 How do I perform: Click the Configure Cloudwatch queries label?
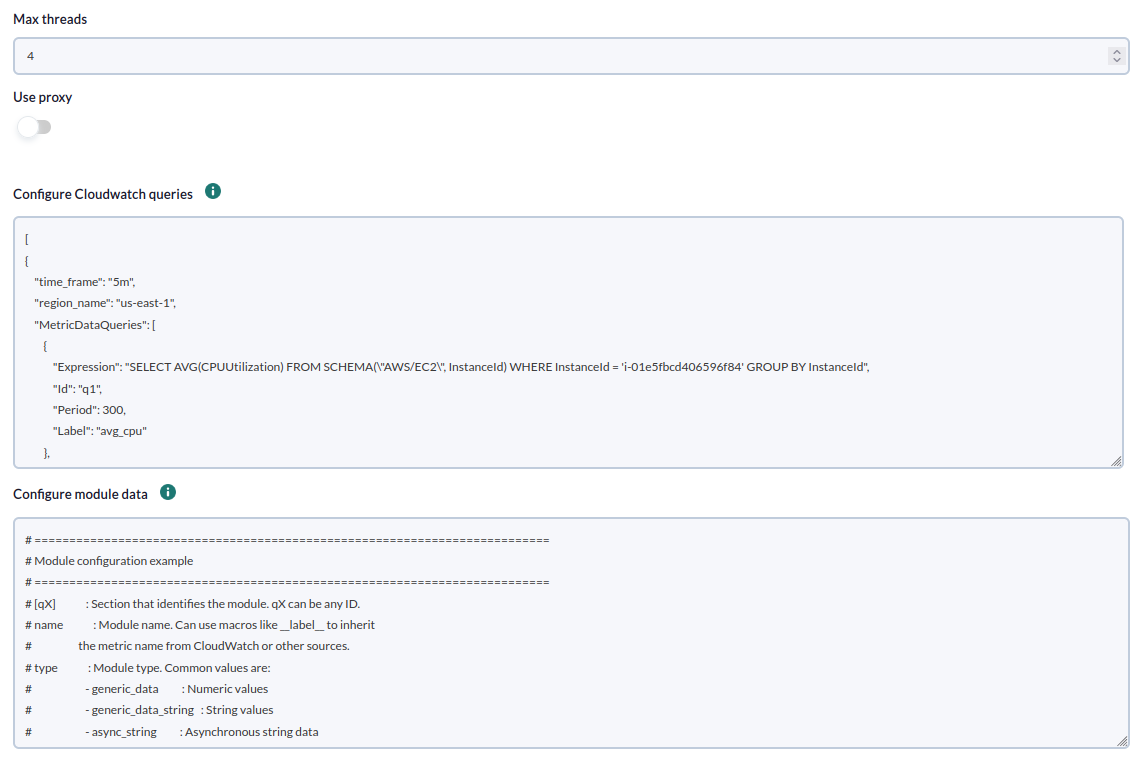coord(103,195)
